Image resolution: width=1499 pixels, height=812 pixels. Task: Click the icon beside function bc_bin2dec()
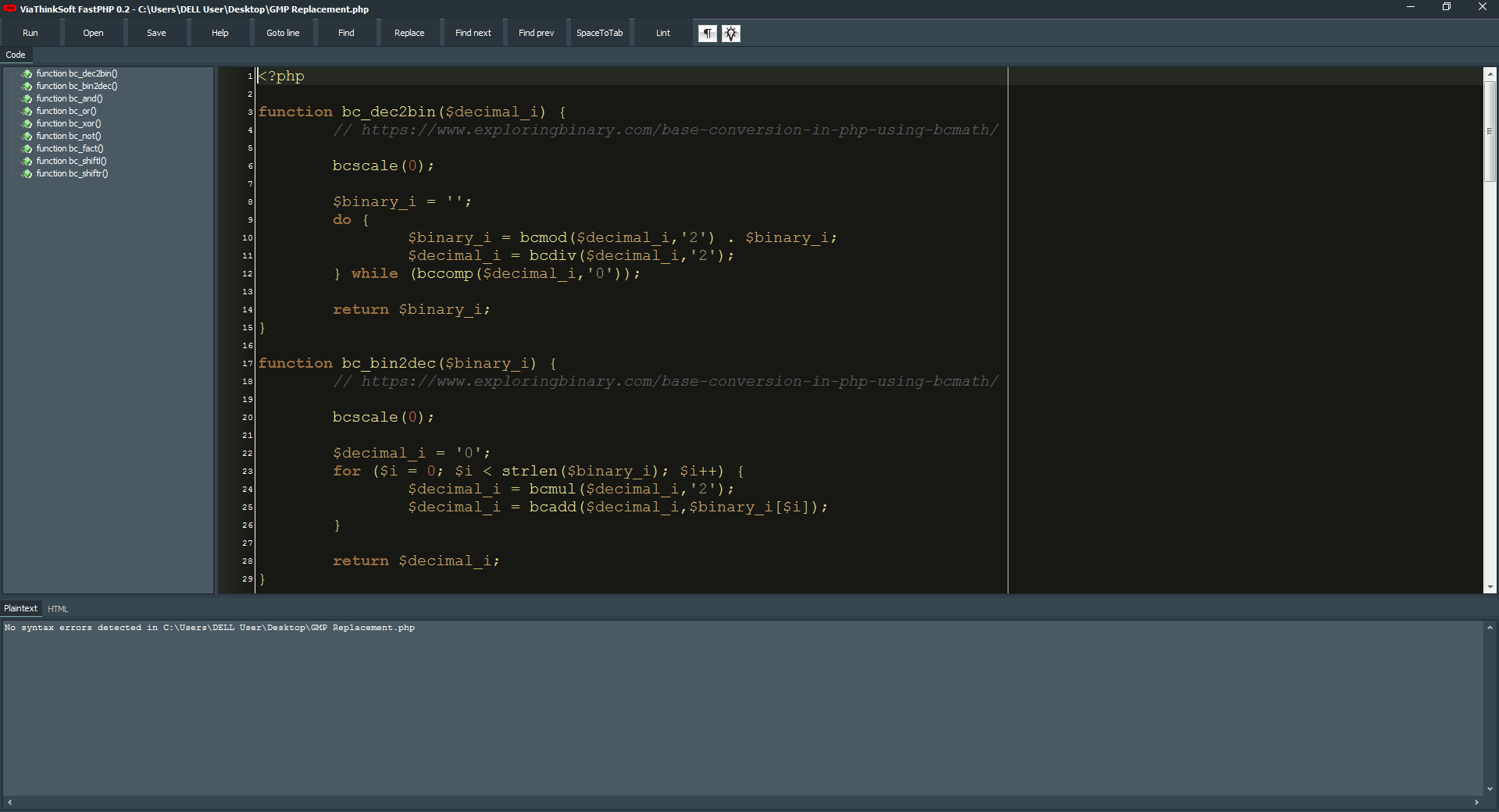coord(27,86)
